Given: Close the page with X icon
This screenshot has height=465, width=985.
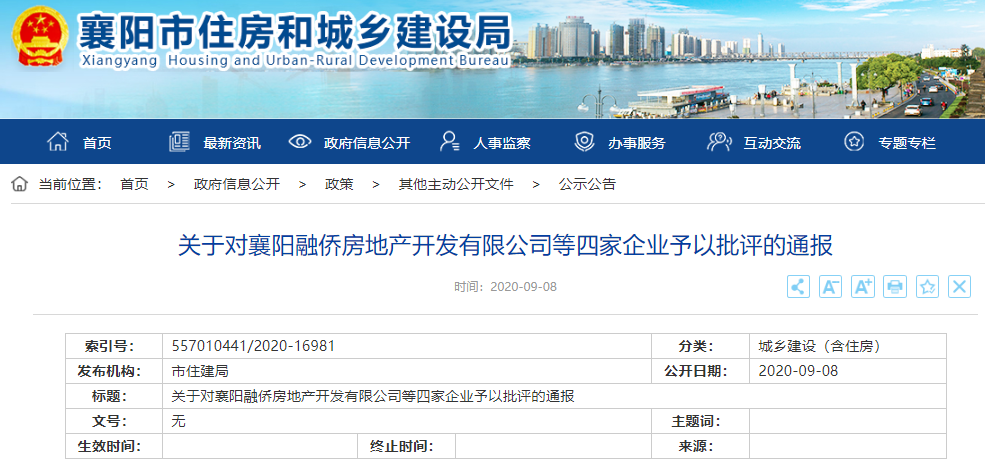Looking at the screenshot, I should (959, 287).
